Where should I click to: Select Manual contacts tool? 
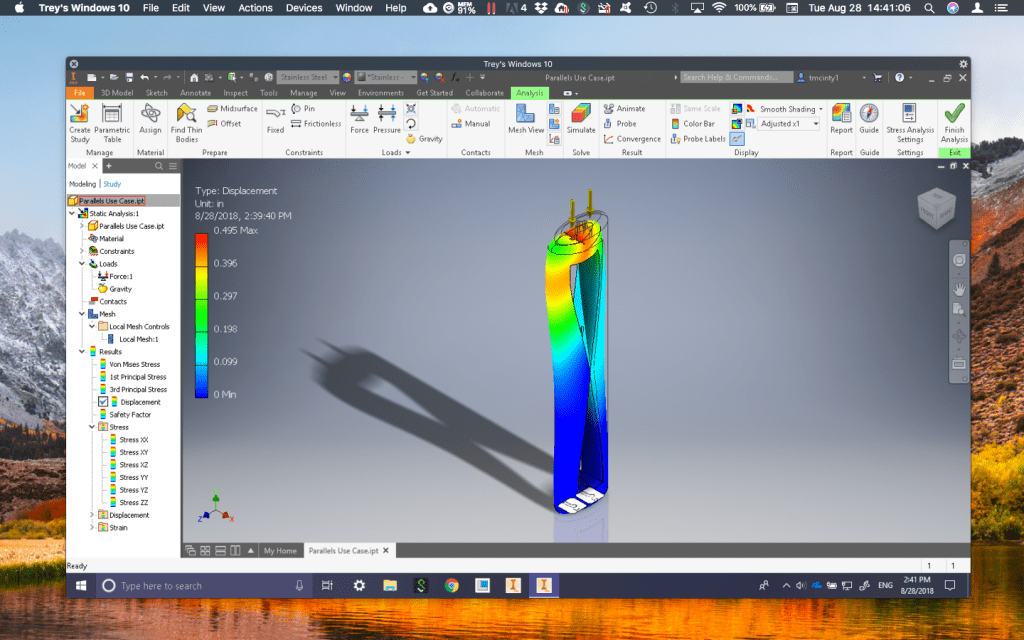(x=471, y=123)
